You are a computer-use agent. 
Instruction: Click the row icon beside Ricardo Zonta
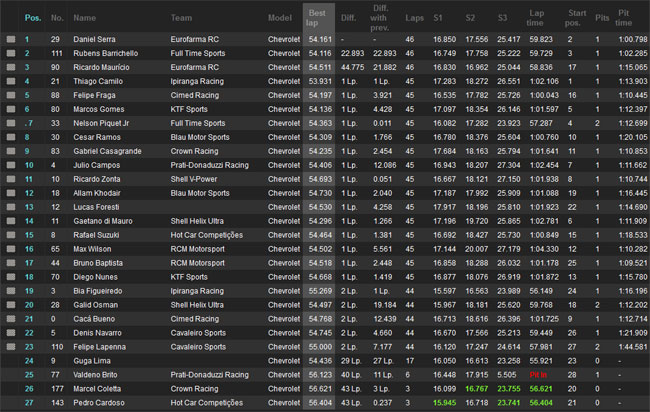[x=11, y=179]
